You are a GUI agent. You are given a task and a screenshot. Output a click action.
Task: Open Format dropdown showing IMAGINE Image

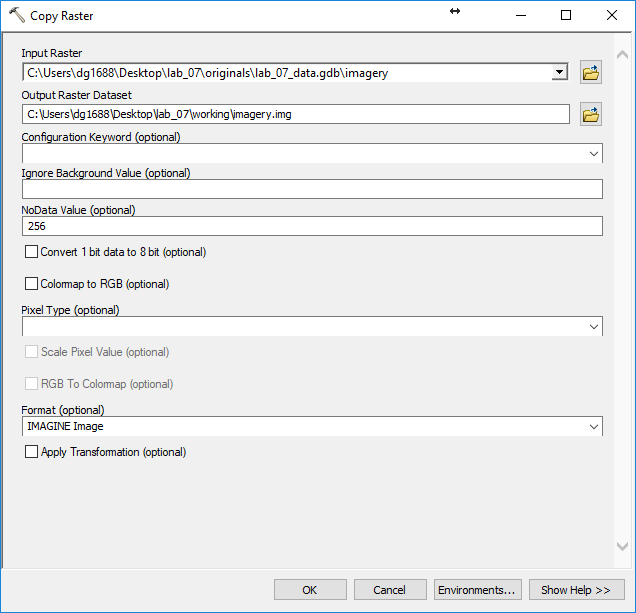594,427
